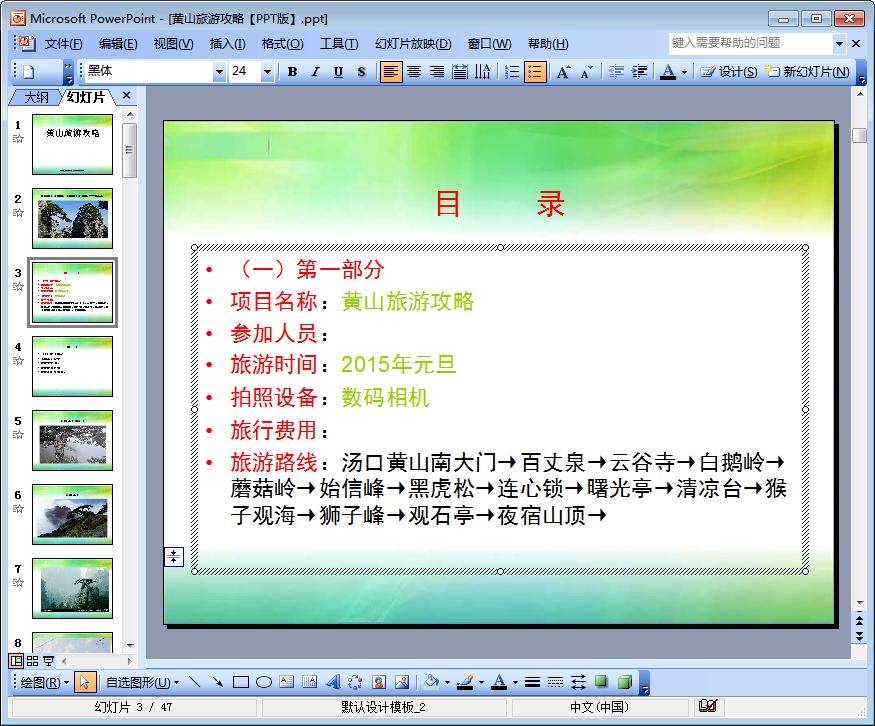The image size is (875, 726).
Task: Select slide 5 thumbnail
Action: click(x=73, y=440)
